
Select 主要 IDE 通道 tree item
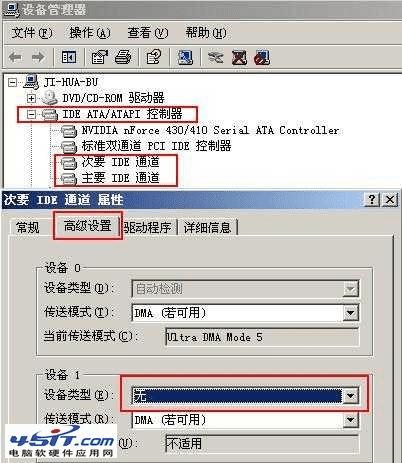tap(120, 178)
